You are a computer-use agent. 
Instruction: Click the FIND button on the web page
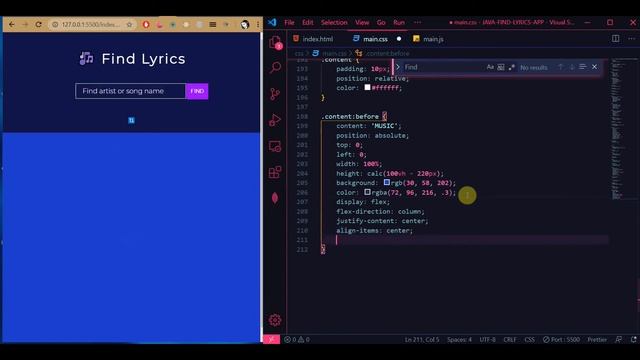(197, 91)
